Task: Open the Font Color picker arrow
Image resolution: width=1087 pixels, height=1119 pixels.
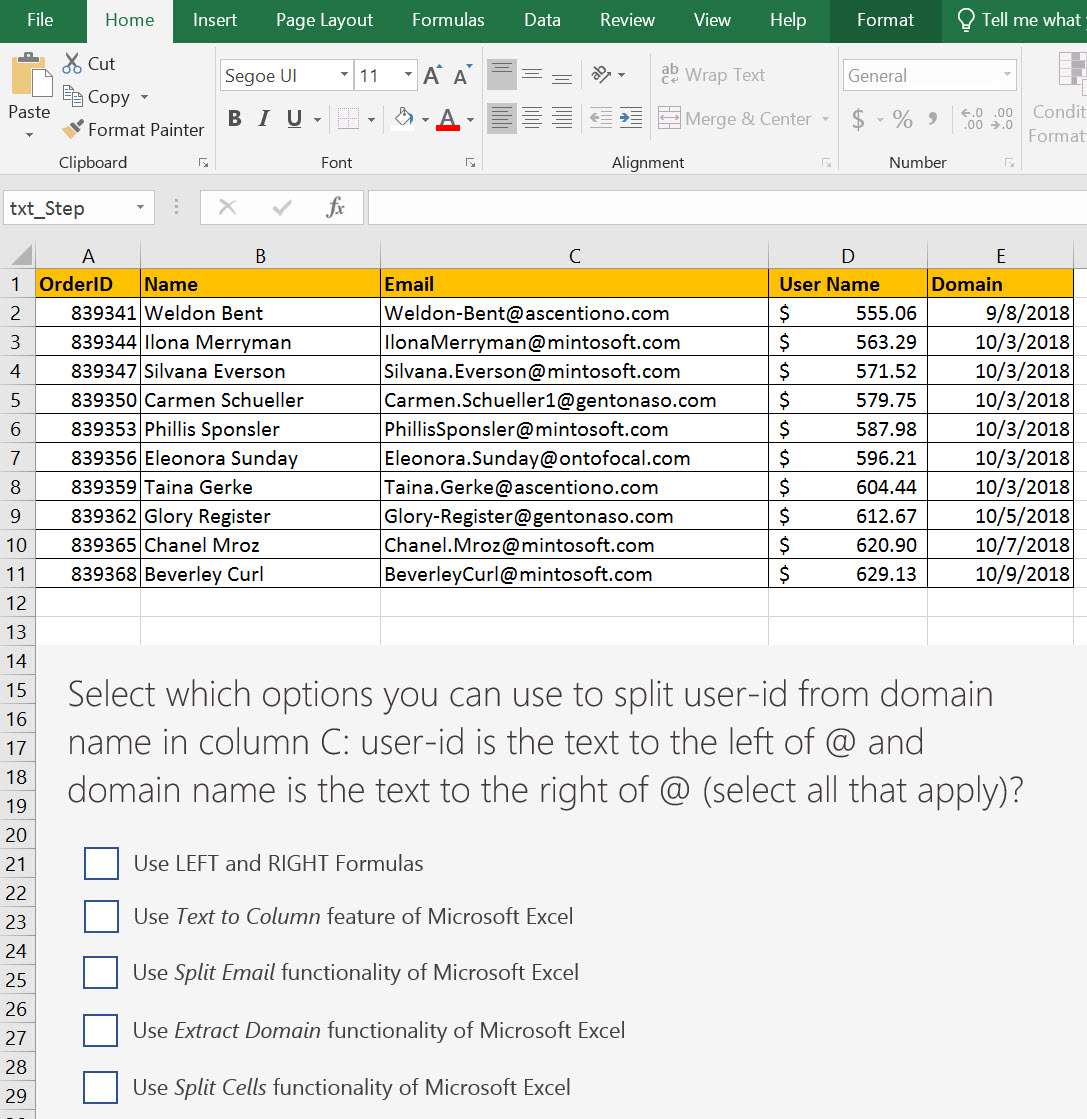Action: (x=469, y=118)
